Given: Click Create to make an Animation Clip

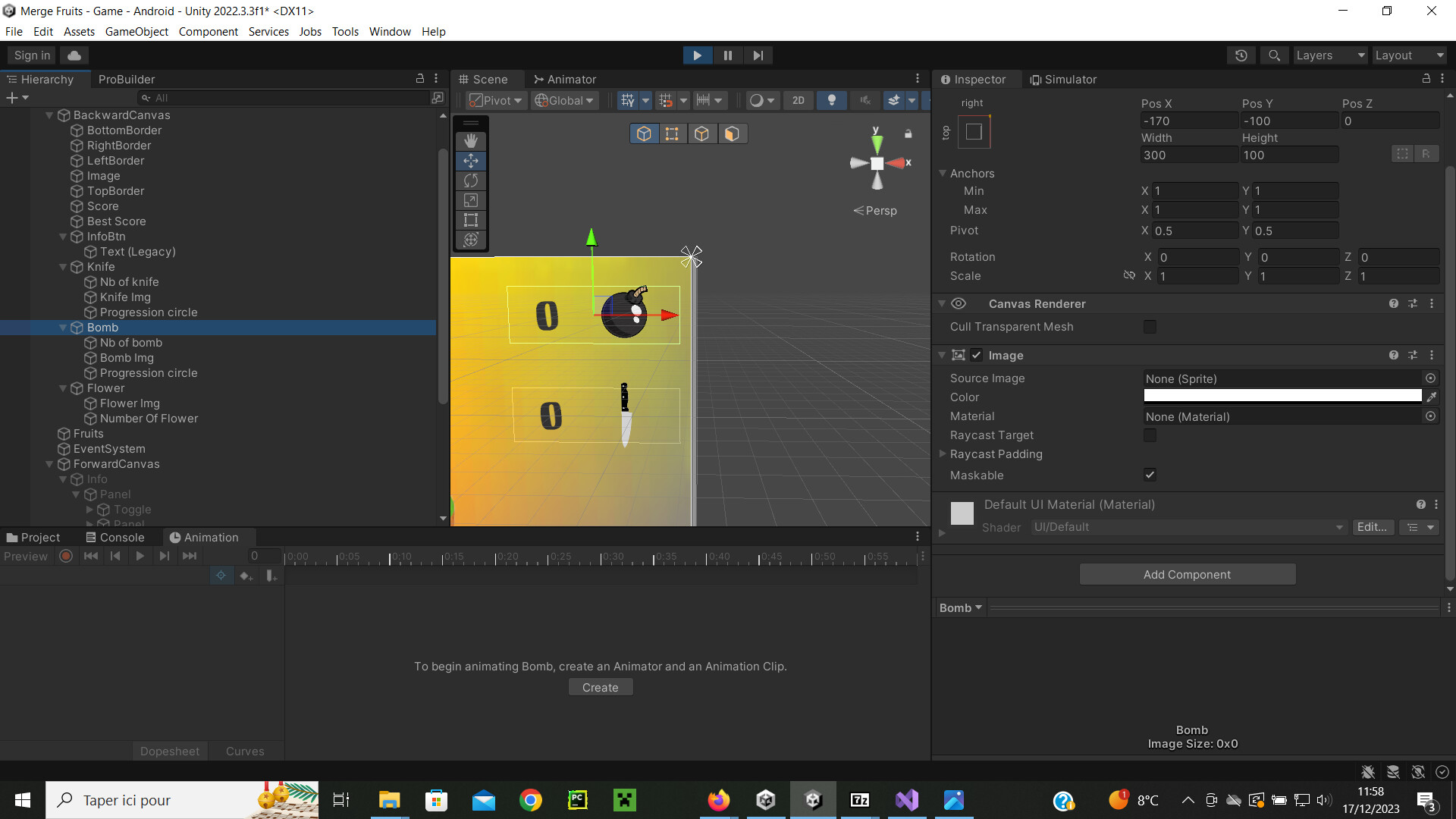Looking at the screenshot, I should pos(600,687).
